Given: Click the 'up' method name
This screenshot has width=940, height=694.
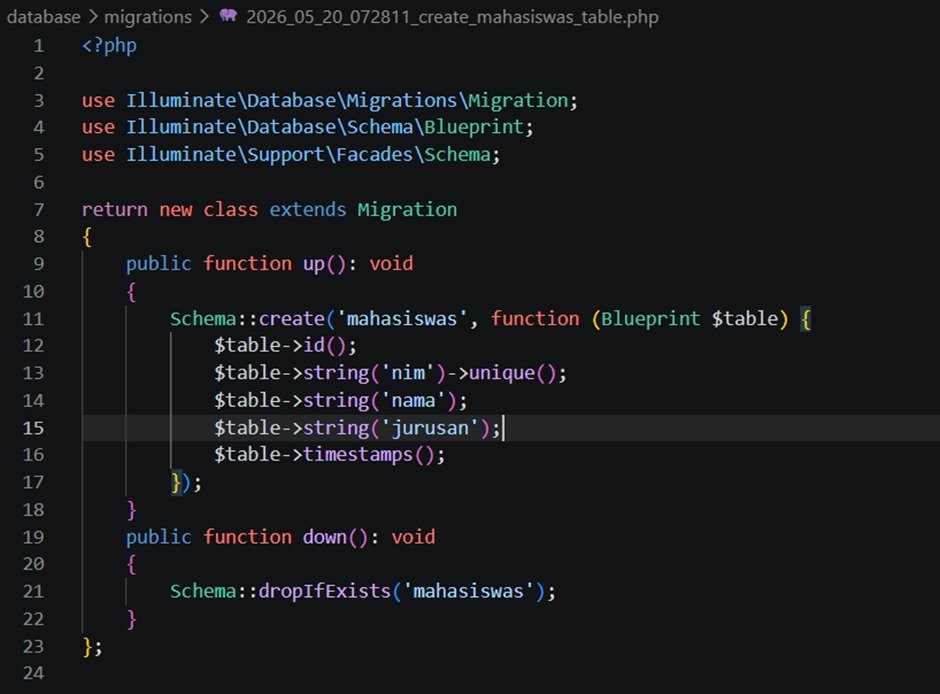Looking at the screenshot, I should pyautogui.click(x=314, y=264).
